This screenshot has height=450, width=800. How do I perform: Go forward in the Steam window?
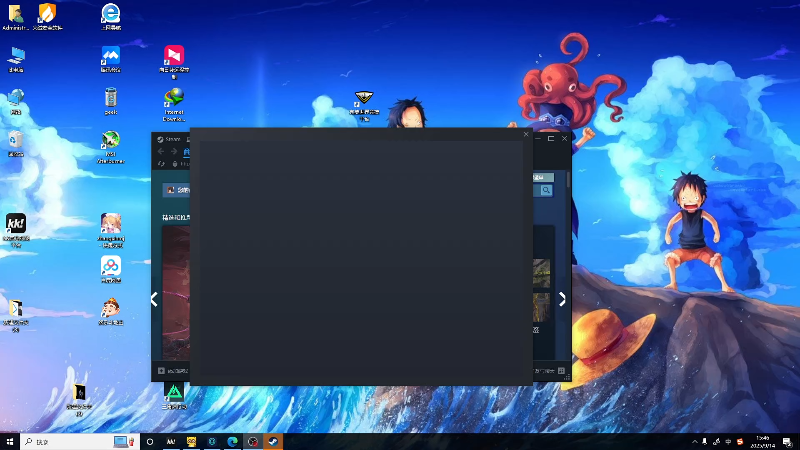[174, 152]
